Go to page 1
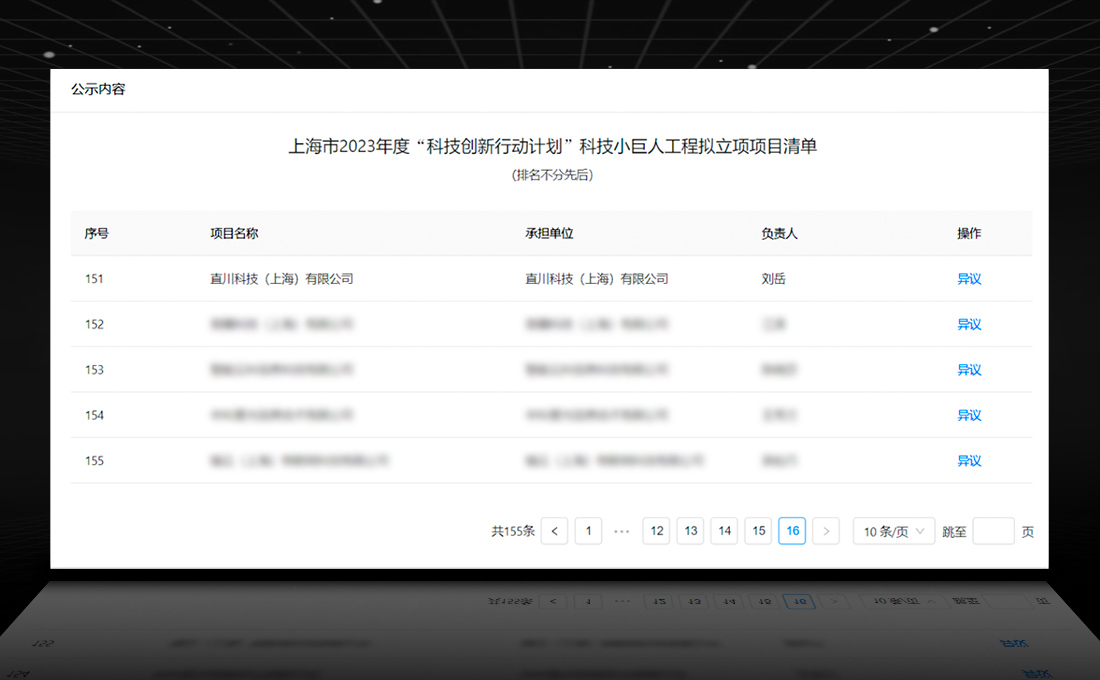 pos(588,531)
